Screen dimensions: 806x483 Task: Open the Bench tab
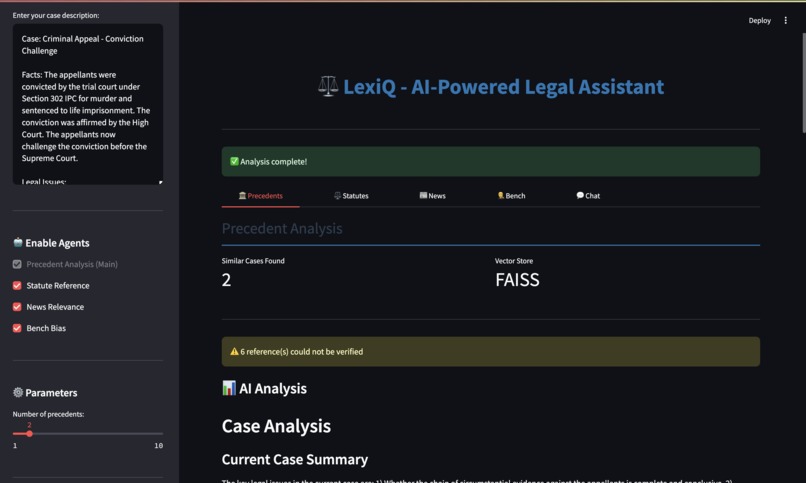click(511, 196)
